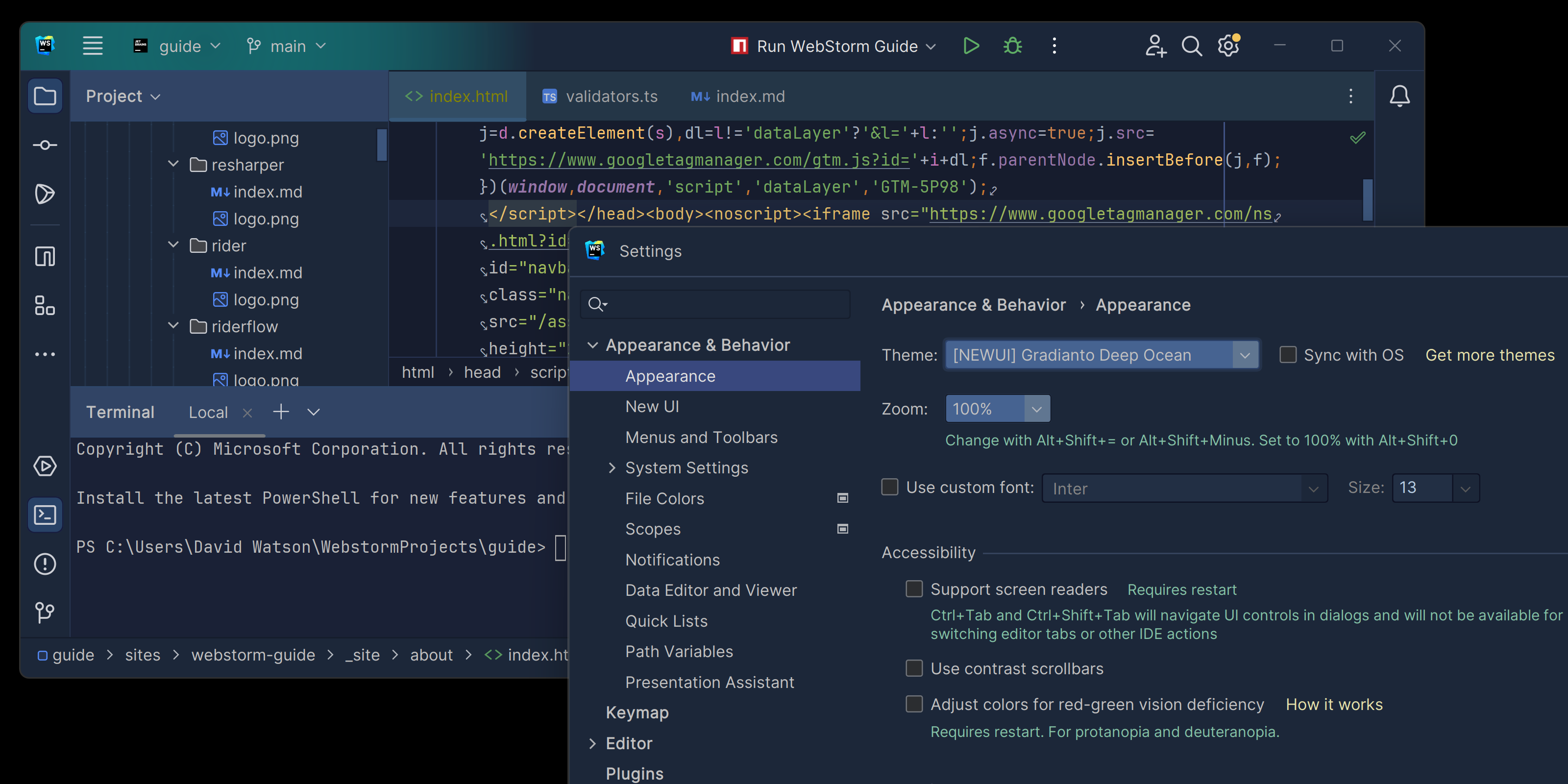Screen dimensions: 1568x784
Task: Open the main branch dropdown
Action: tap(286, 46)
